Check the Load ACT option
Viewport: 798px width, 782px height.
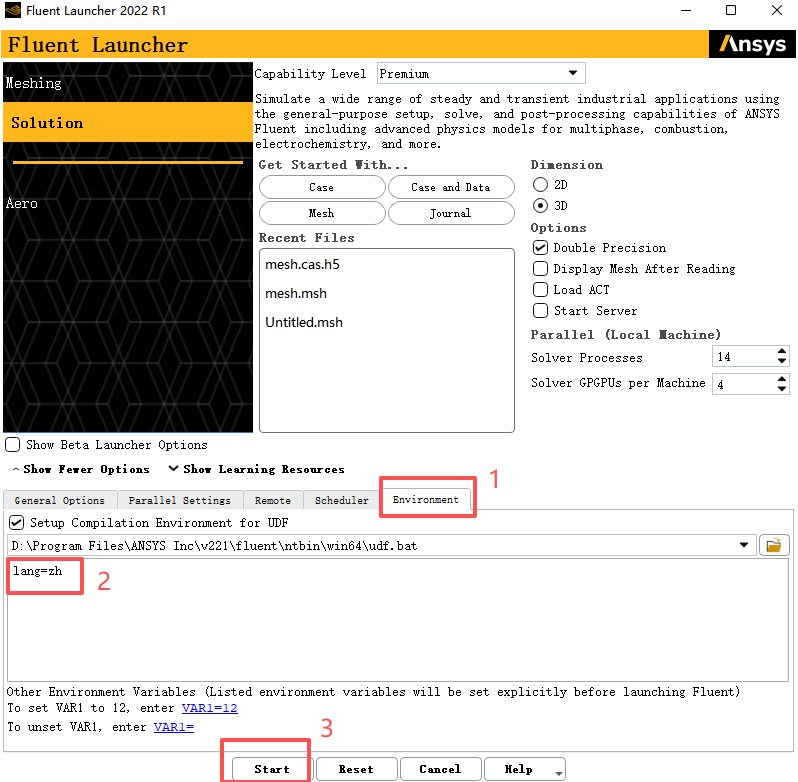click(x=540, y=289)
